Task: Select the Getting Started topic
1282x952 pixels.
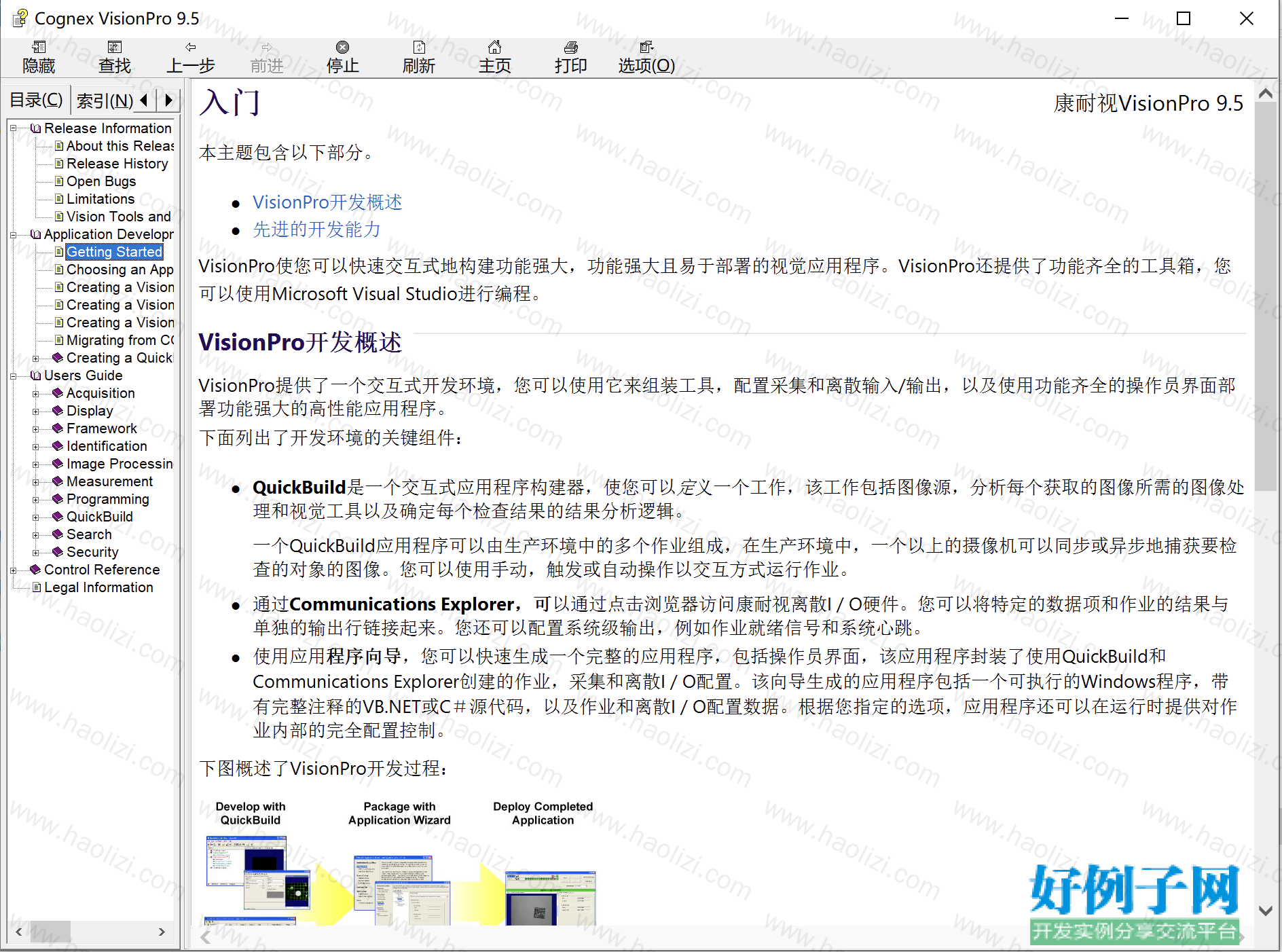Action: tap(114, 252)
